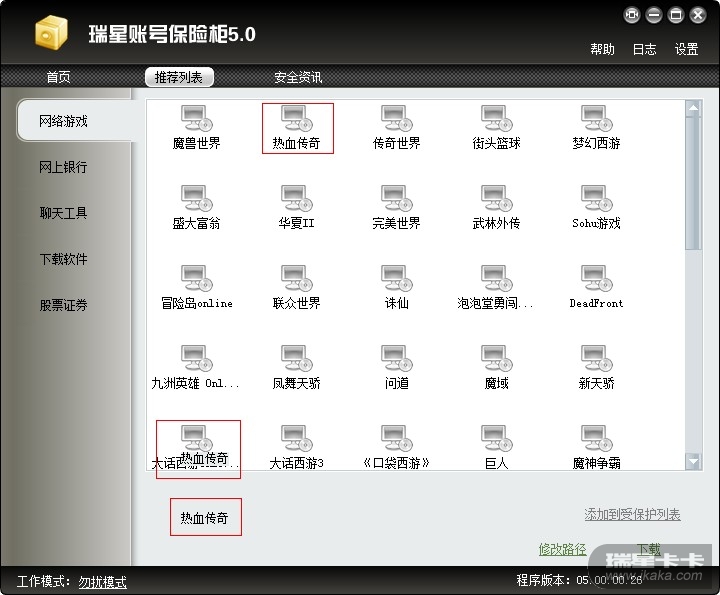Click the program version 05.00.00.26 text
Image resolution: width=720 pixels, height=595 pixels.
579,580
